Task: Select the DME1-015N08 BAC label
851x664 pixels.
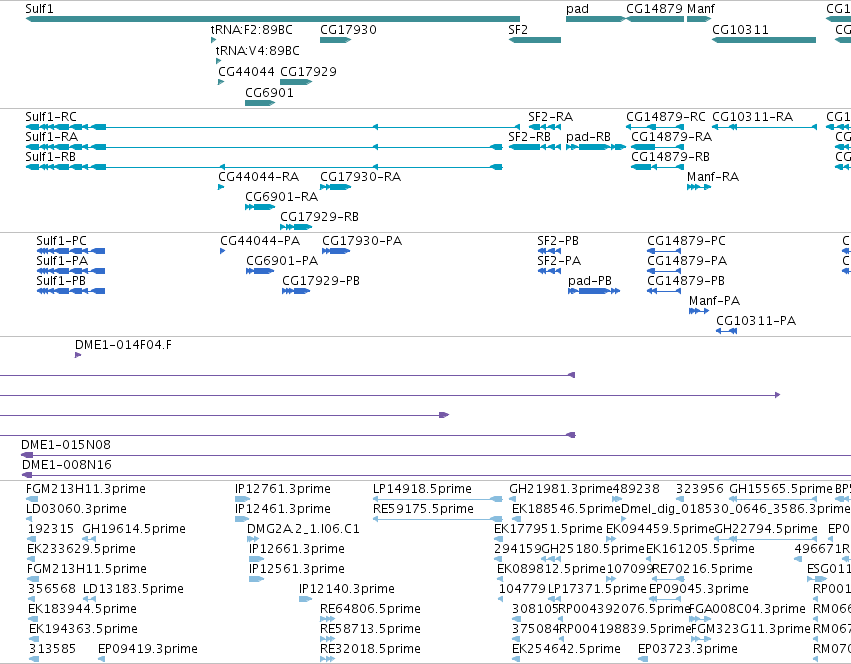Action: [66, 445]
